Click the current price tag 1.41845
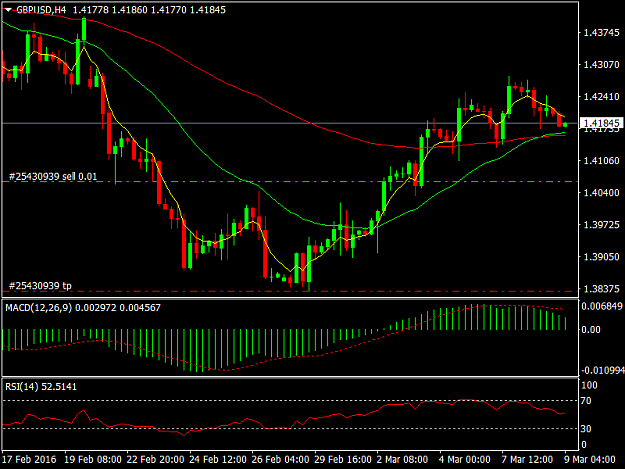The height and width of the screenshot is (469, 625). tap(601, 123)
